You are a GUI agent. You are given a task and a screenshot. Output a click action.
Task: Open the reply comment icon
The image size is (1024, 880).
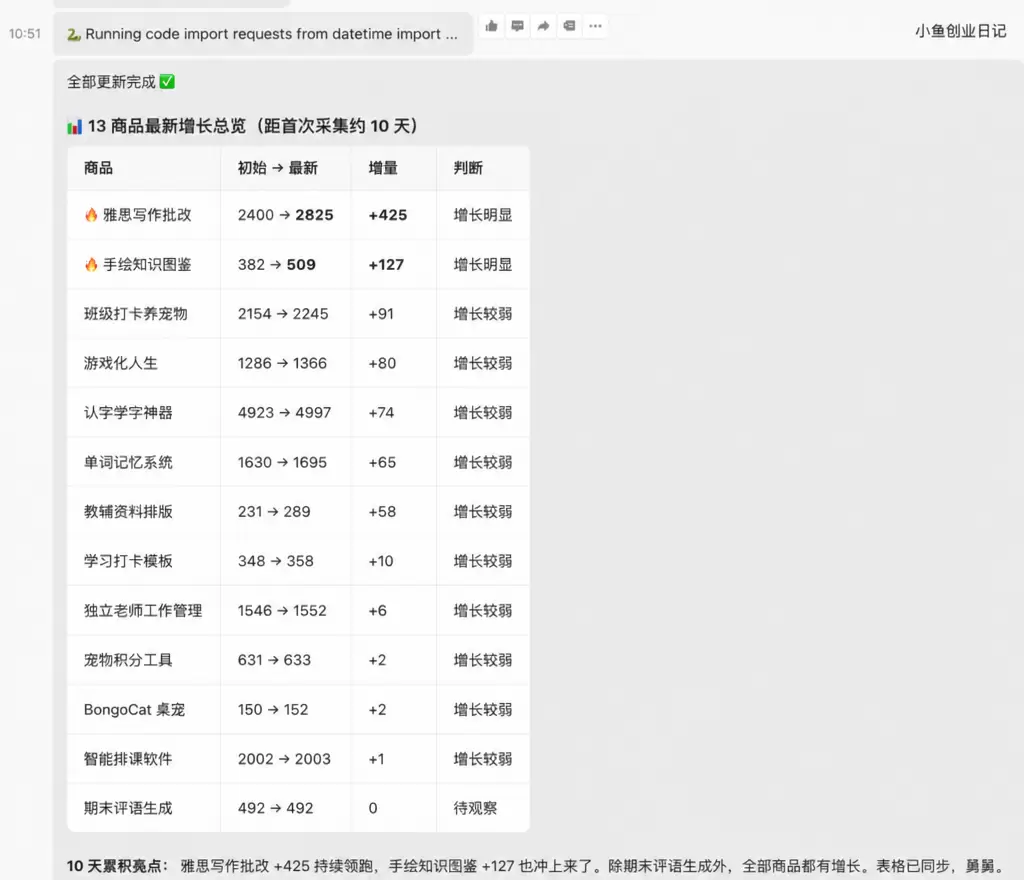(517, 26)
